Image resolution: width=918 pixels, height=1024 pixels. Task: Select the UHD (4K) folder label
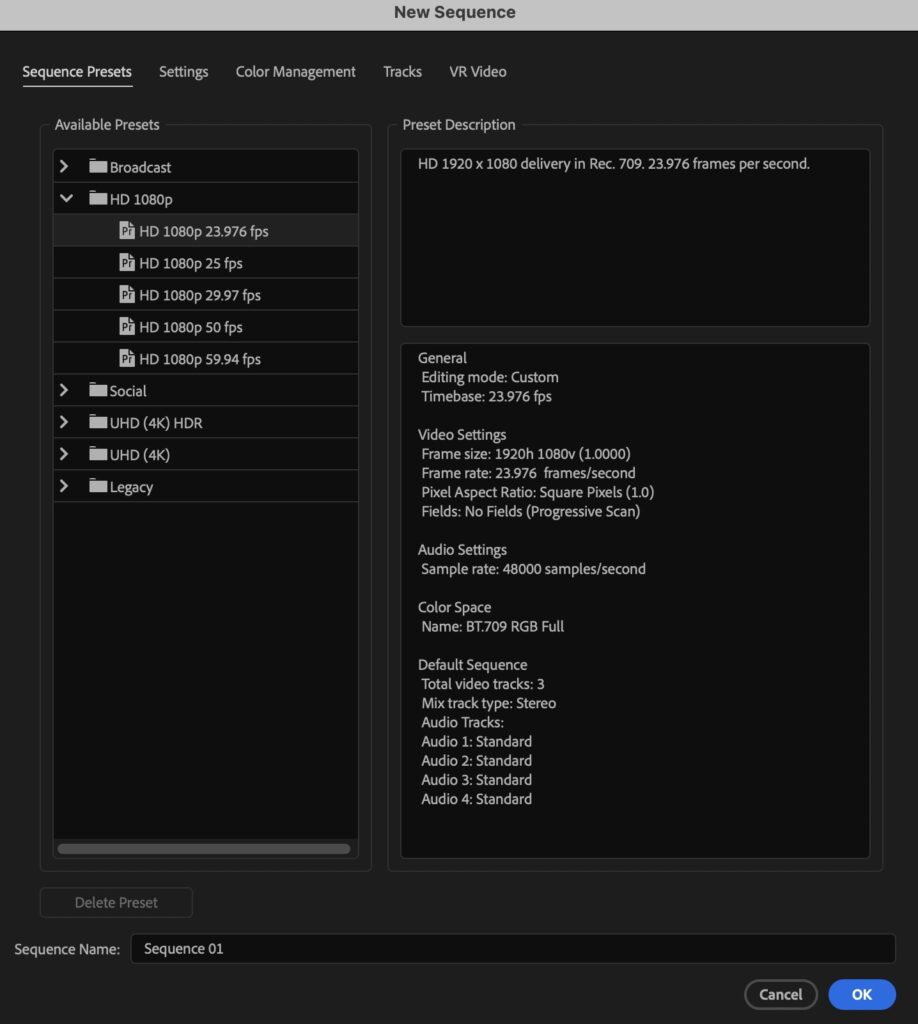point(140,455)
